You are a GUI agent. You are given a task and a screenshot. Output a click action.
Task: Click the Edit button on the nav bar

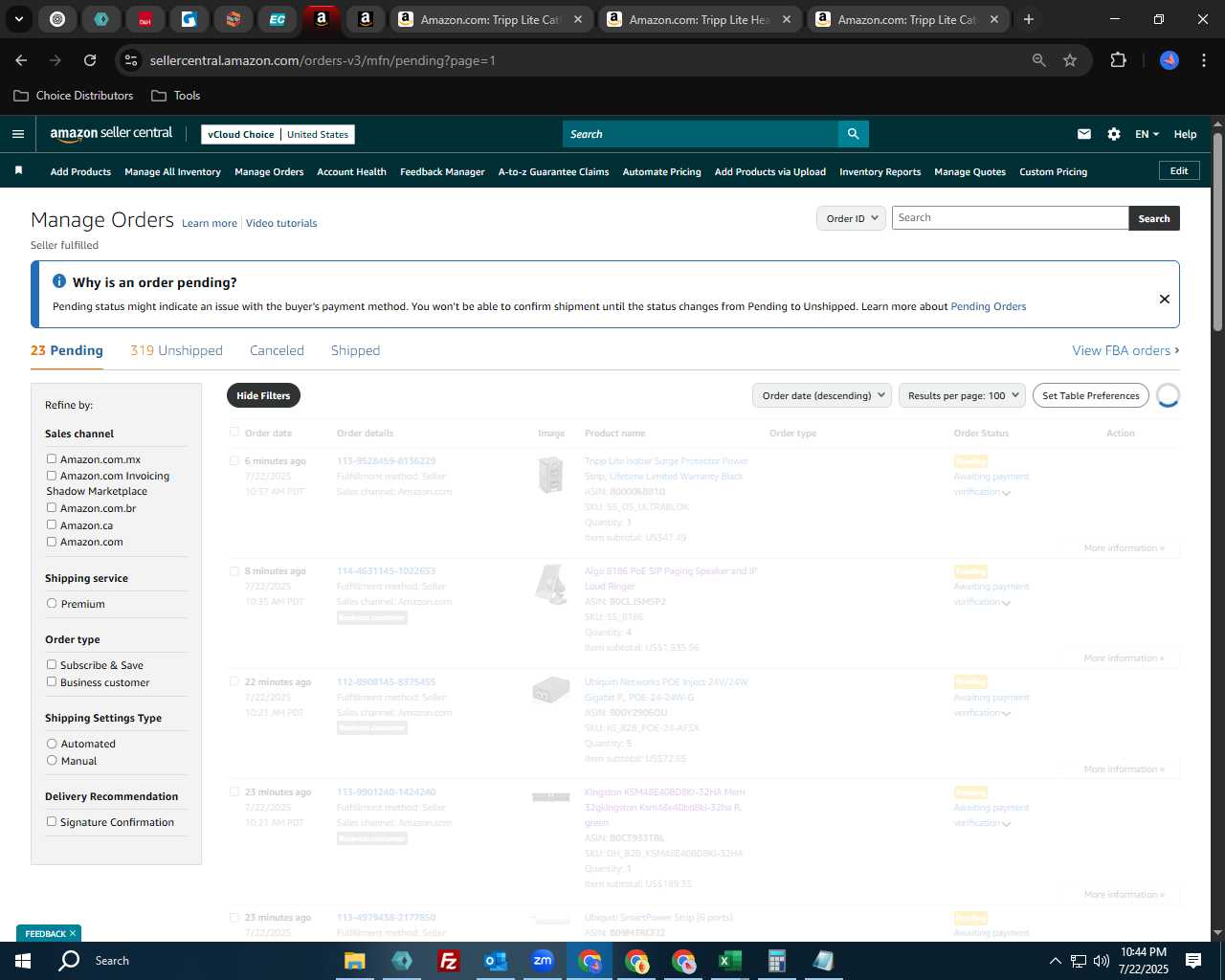click(x=1179, y=170)
